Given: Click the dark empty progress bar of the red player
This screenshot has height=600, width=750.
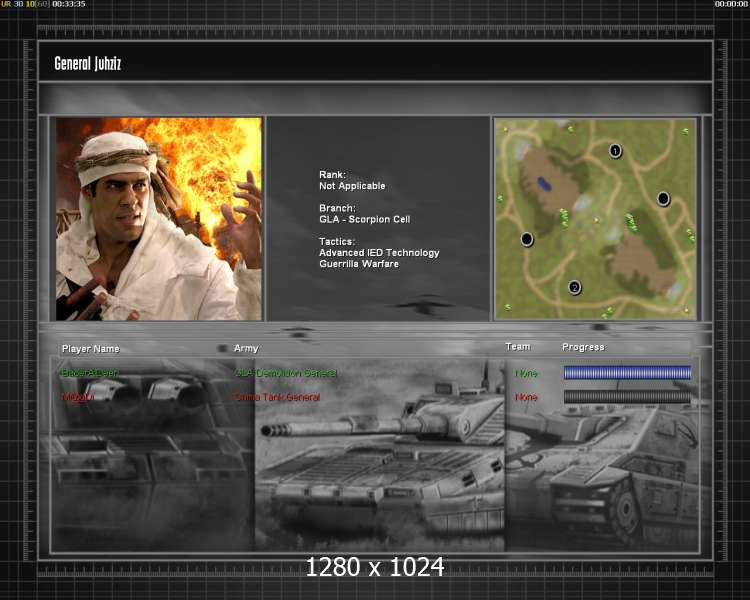Looking at the screenshot, I should coord(627,396).
